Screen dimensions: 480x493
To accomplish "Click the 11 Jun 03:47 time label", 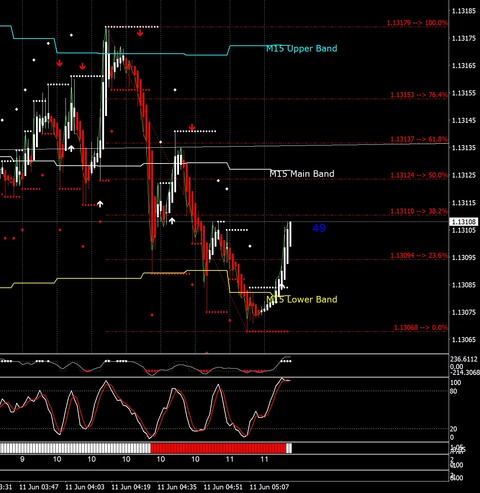I will point(39,487).
